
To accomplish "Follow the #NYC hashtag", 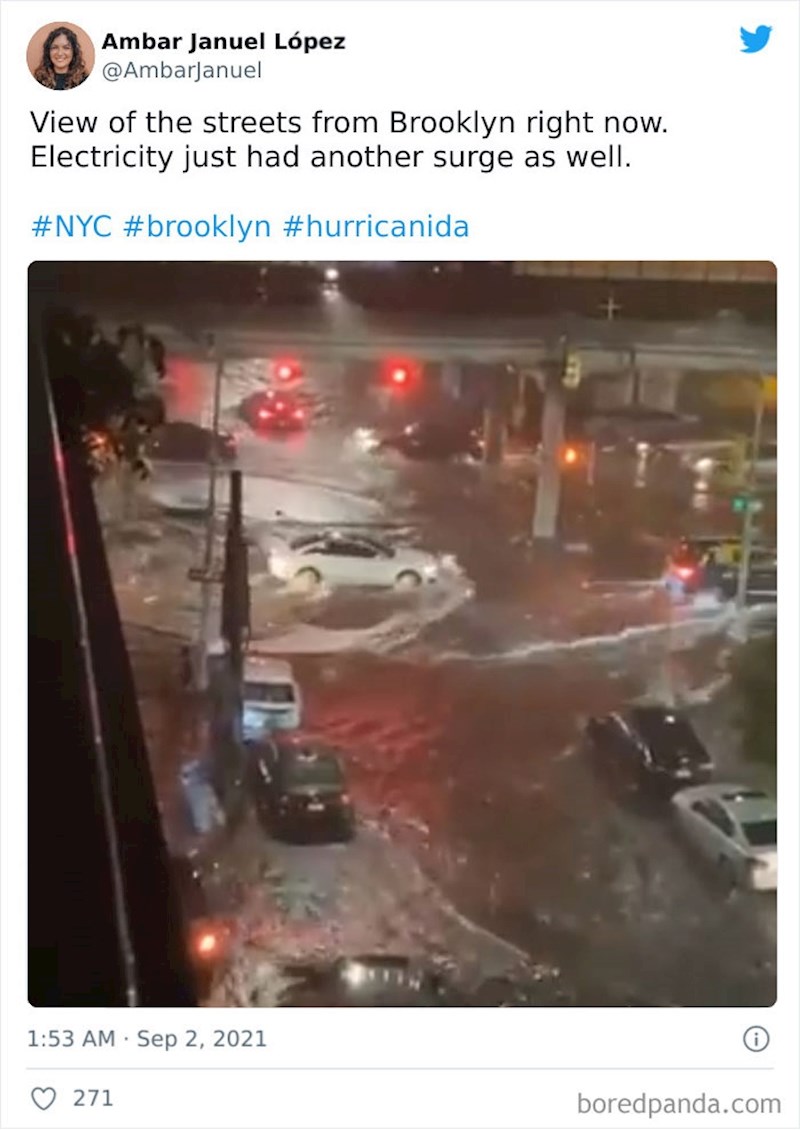I will (x=71, y=226).
